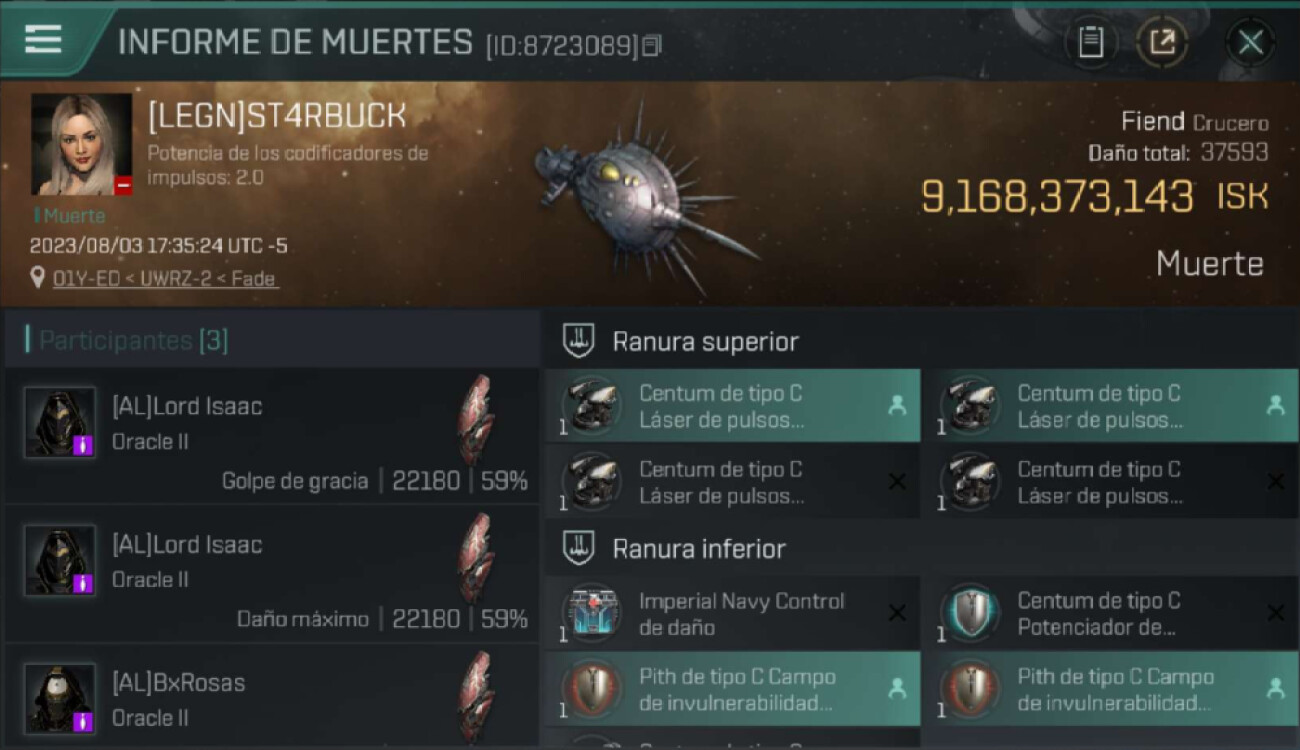Open the clipboard notes icon in header
1300x750 pixels.
coord(1091,42)
